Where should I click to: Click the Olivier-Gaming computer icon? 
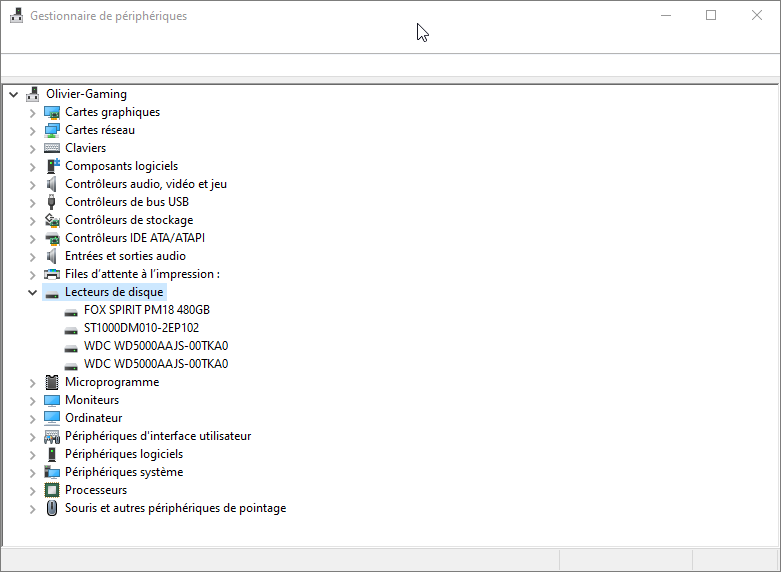[33, 94]
